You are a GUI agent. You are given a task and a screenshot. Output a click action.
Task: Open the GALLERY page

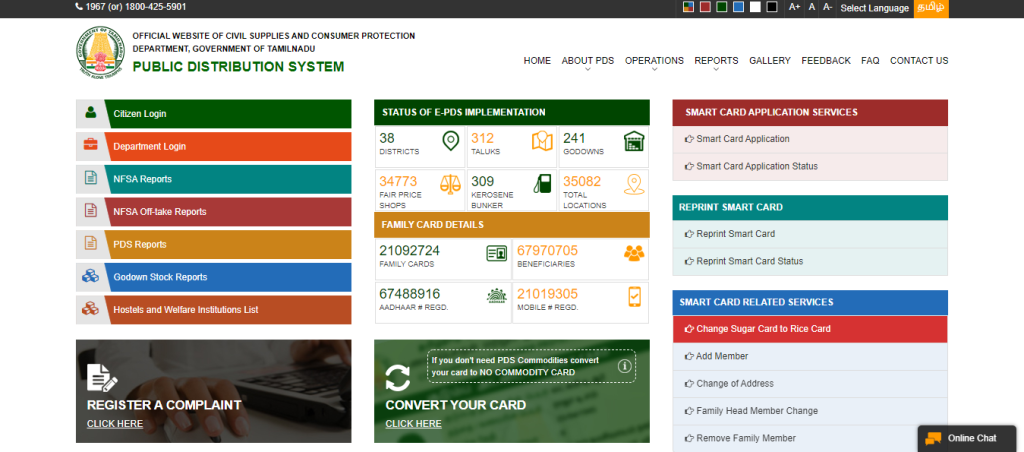[770, 61]
